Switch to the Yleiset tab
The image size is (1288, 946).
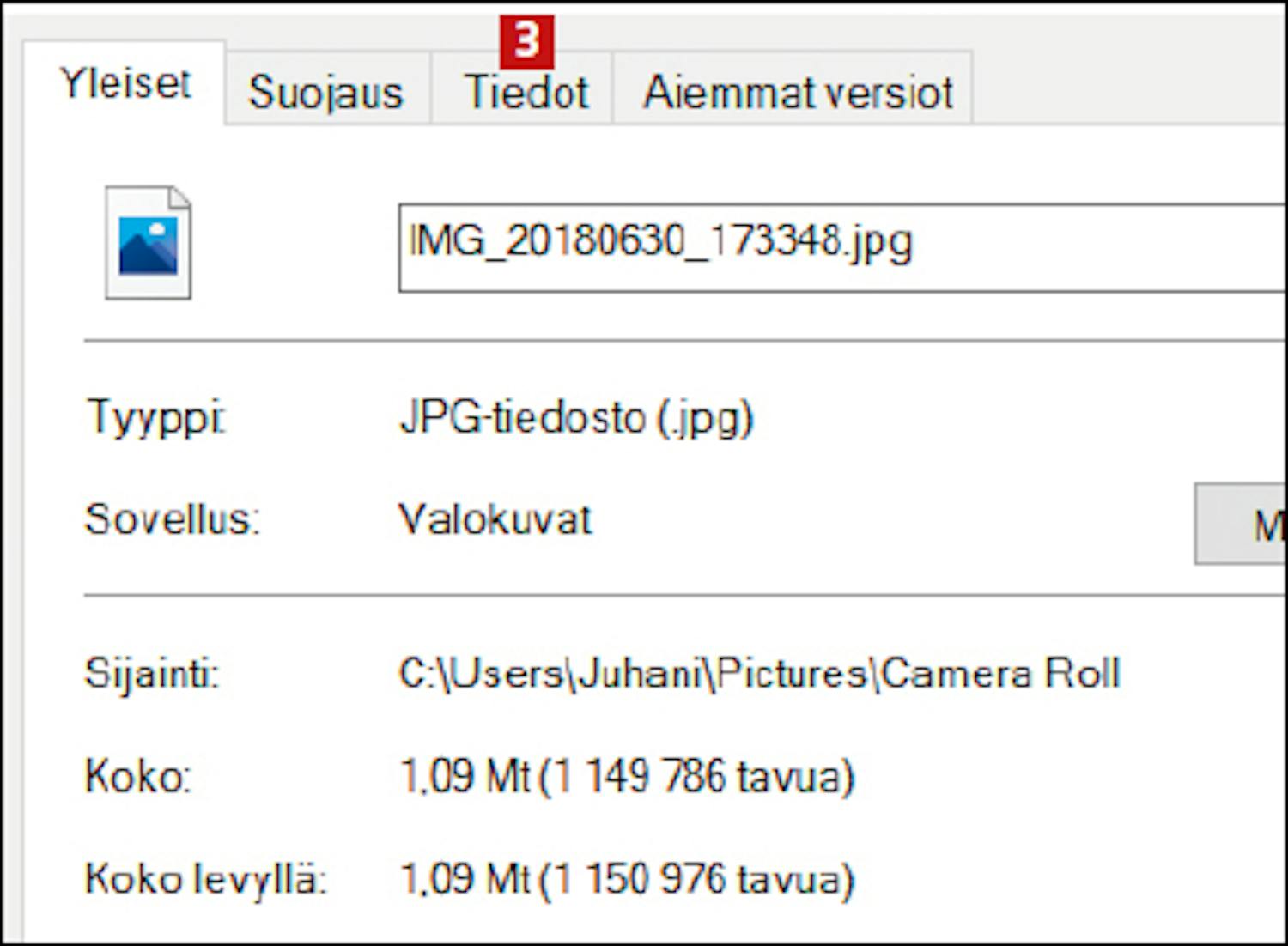[x=125, y=83]
